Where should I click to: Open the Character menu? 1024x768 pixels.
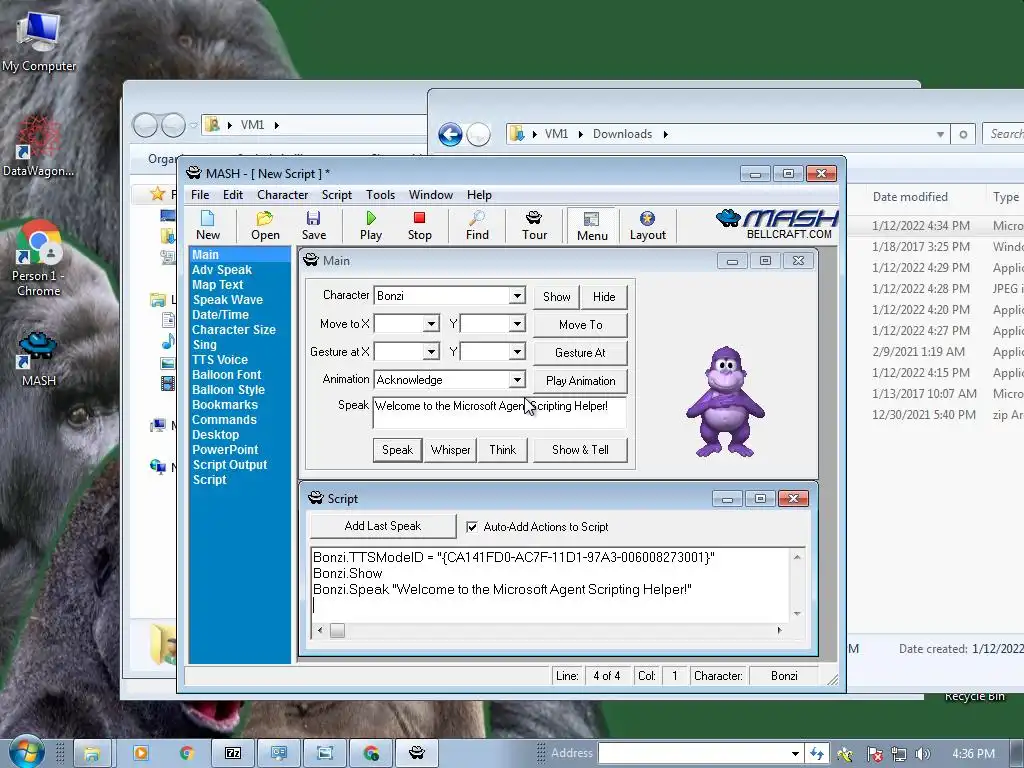pos(282,195)
